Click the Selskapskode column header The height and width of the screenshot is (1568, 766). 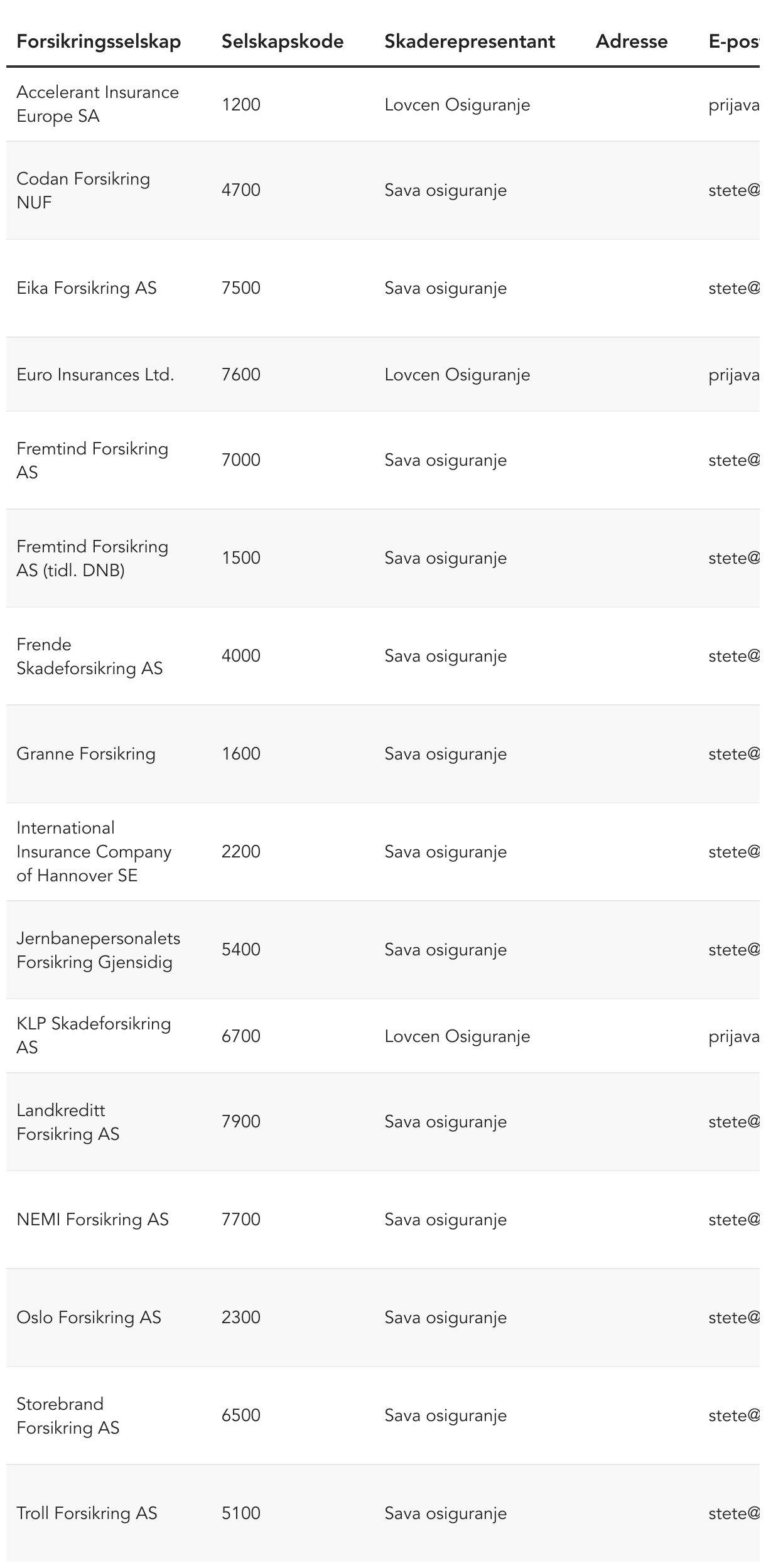(x=283, y=41)
